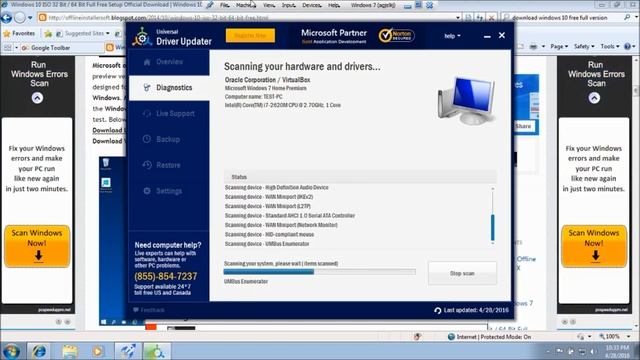
Task: Open Windows Media Player from taskbar
Action: [98, 351]
